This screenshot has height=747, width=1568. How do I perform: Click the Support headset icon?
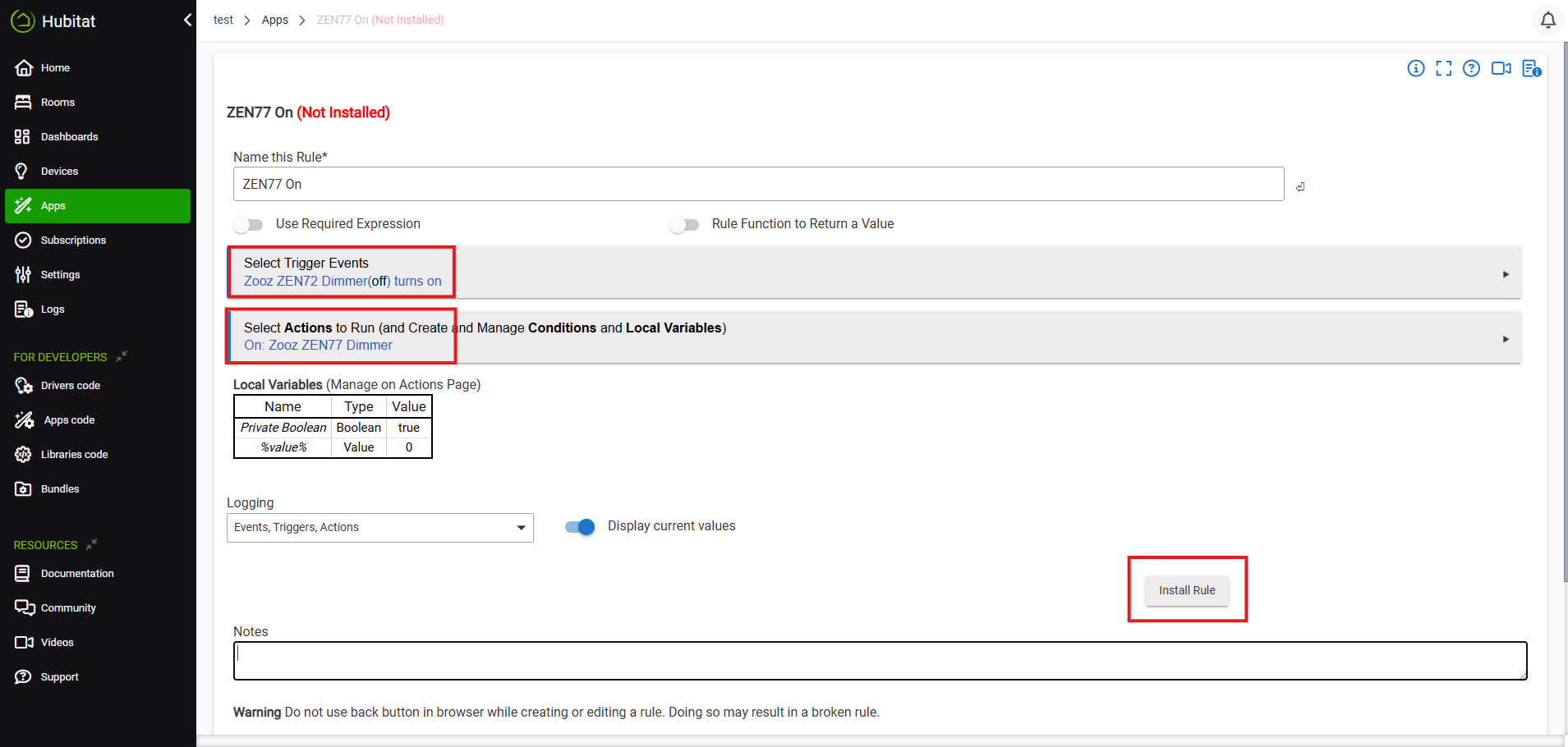pyautogui.click(x=23, y=677)
